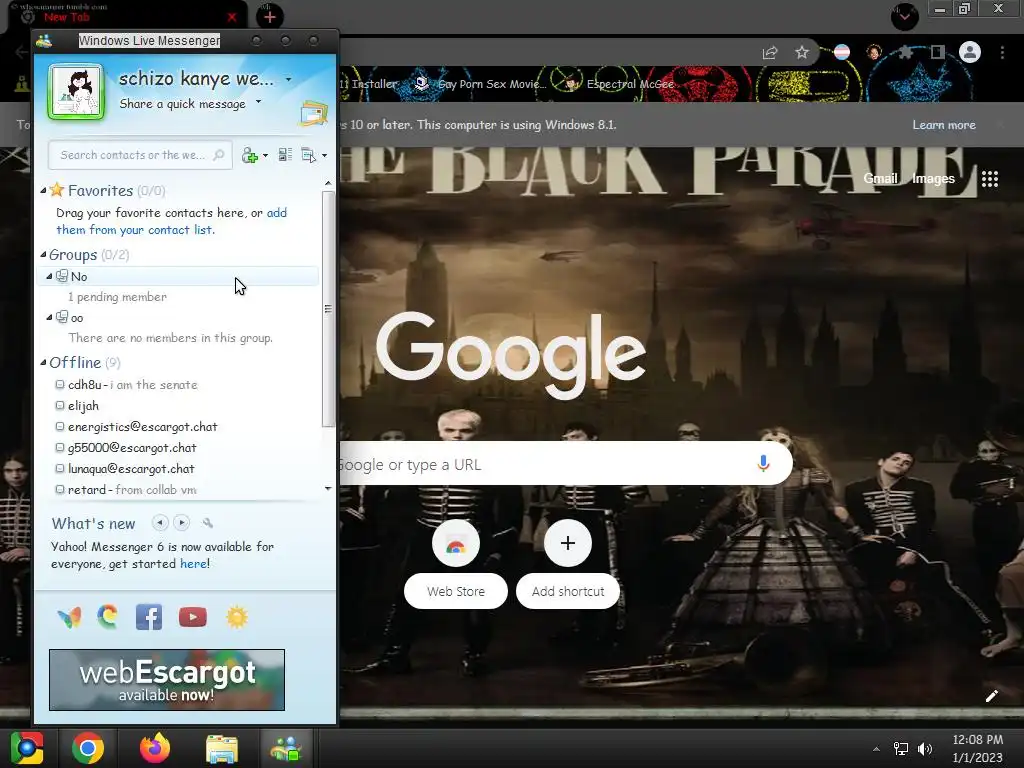The image size is (1024, 768).
Task: Show hidden system tray icons
Action: point(876,749)
